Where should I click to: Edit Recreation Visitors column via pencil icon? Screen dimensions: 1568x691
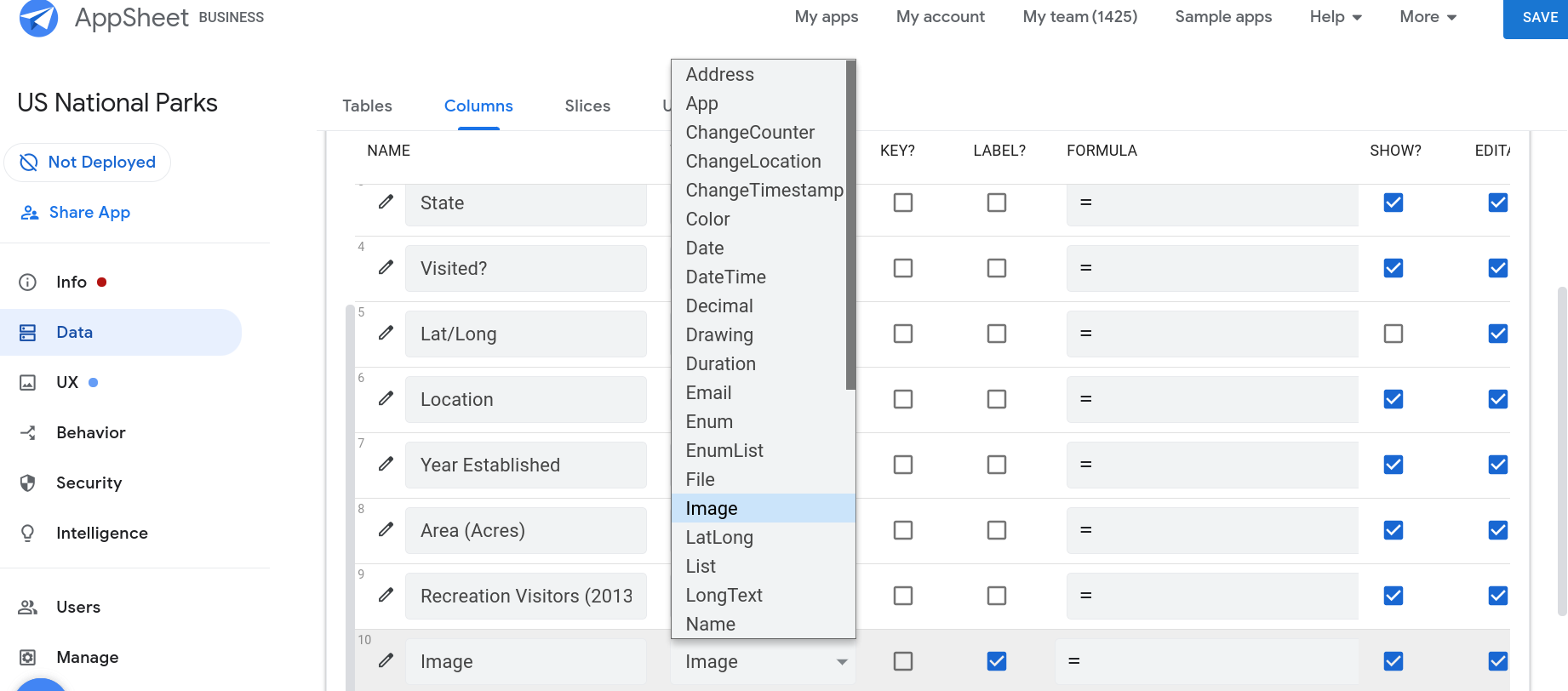386,595
